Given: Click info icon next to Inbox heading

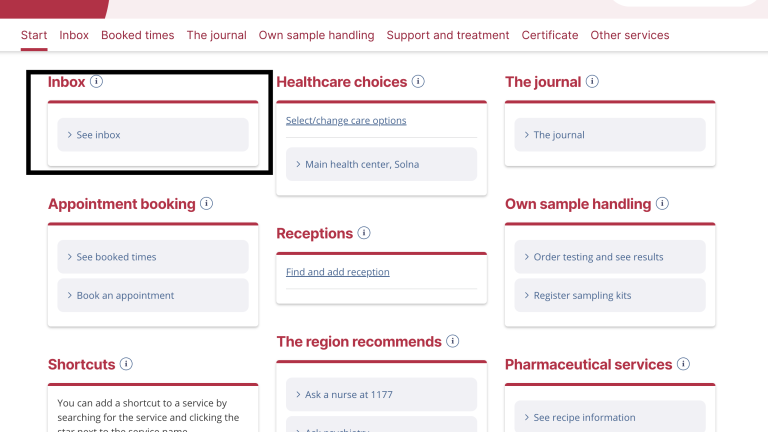Looking at the screenshot, I should coord(96,81).
